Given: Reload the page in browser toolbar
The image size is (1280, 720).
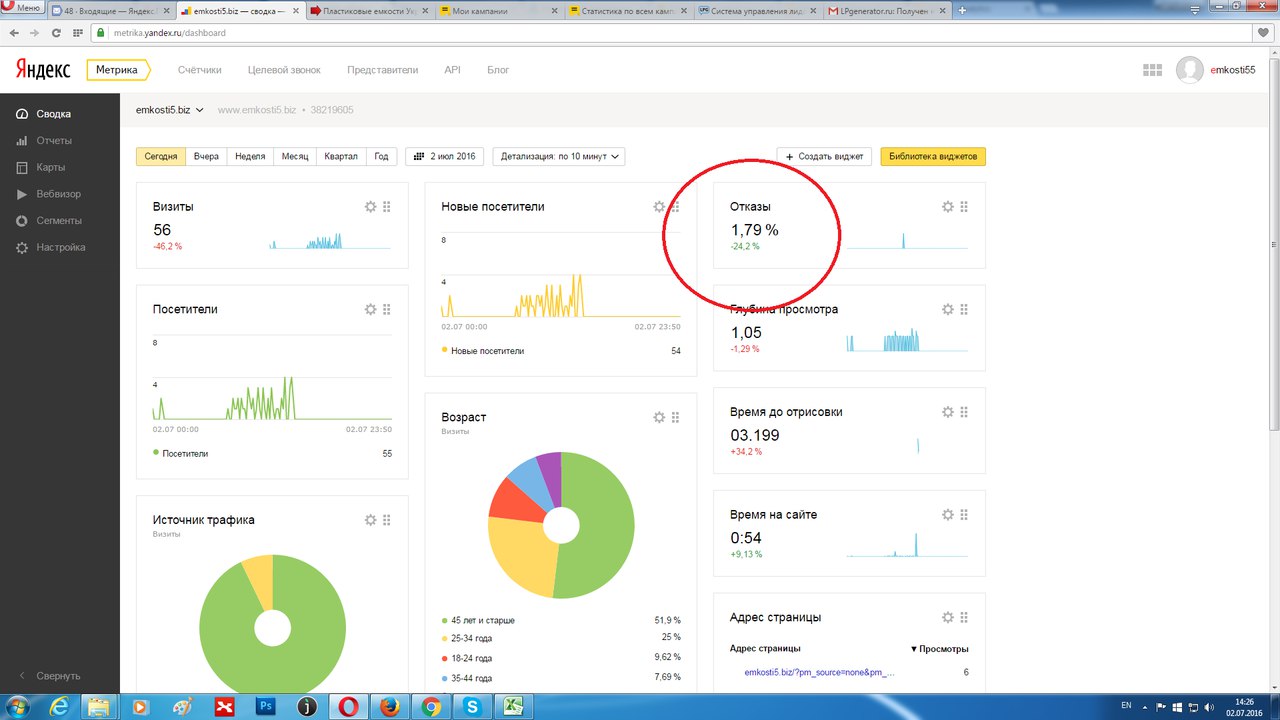Looking at the screenshot, I should point(56,33).
